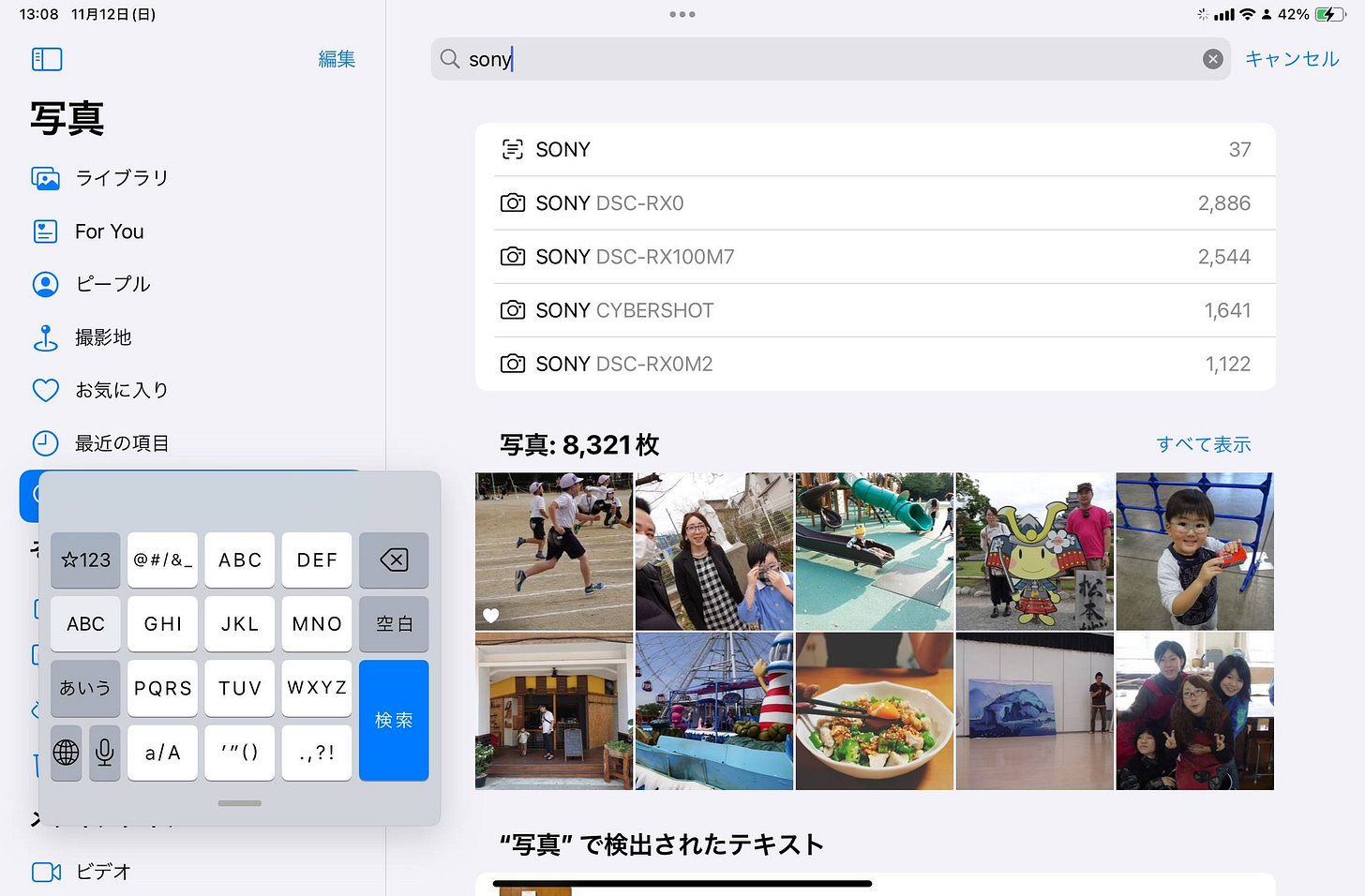Tap the DEF keyboard key
This screenshot has width=1365, height=896.
pos(317,560)
